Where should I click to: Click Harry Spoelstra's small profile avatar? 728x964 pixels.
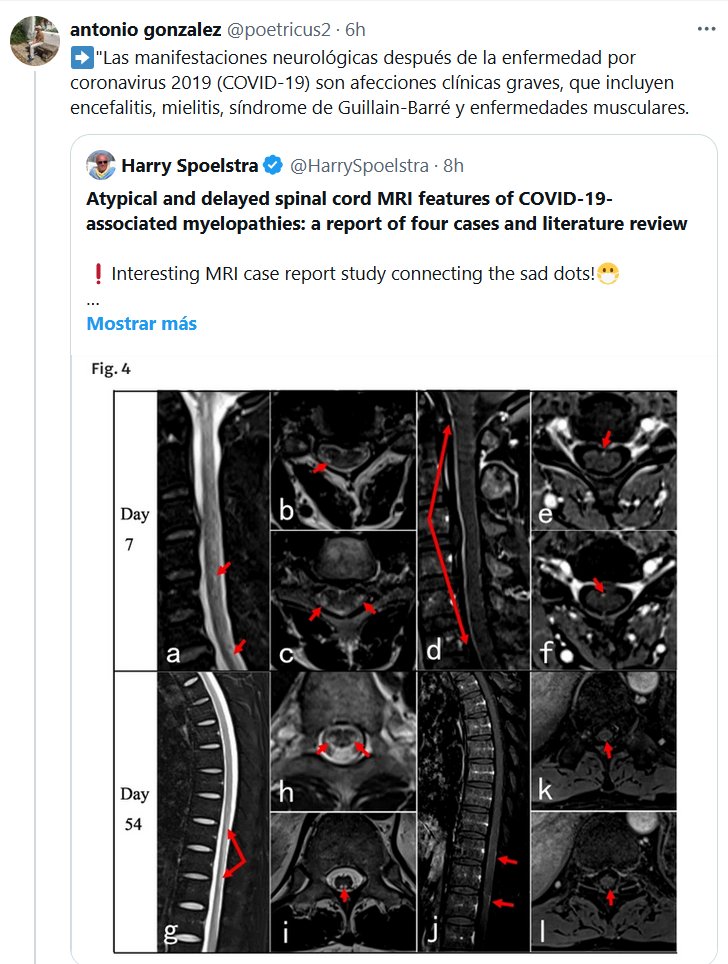[x=101, y=165]
